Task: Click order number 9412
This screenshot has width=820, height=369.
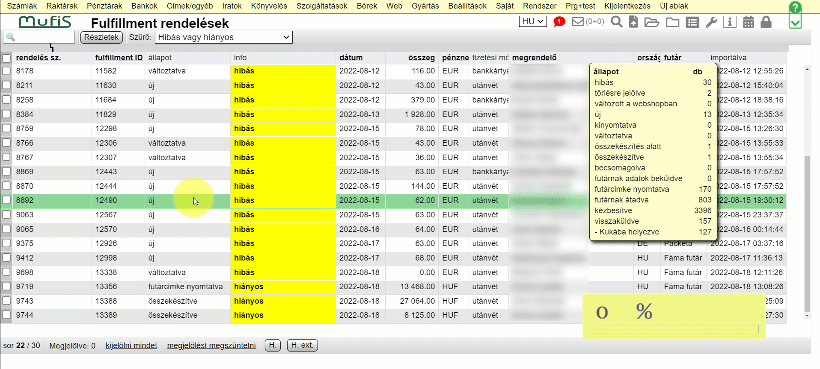Action: click(x=24, y=258)
